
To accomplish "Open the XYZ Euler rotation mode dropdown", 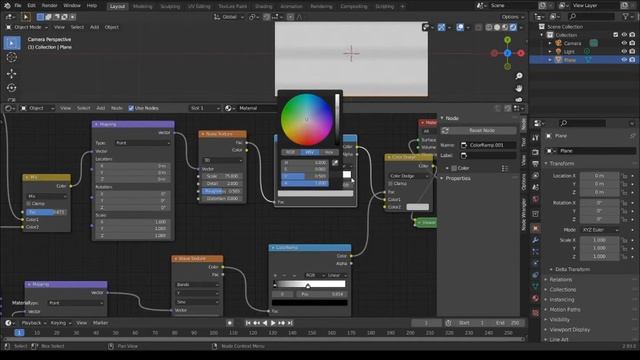I will [x=599, y=230].
